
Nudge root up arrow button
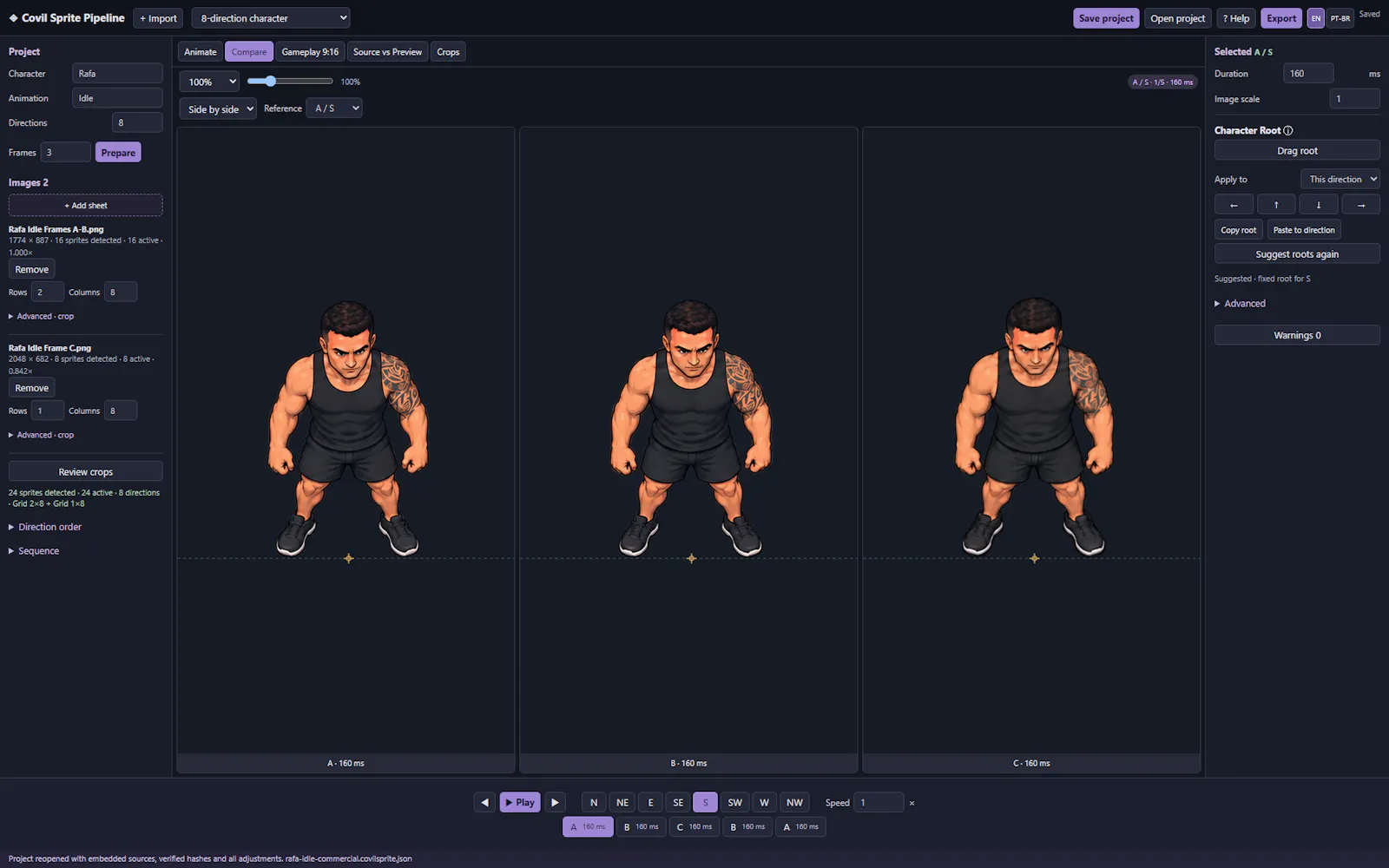pyautogui.click(x=1276, y=205)
